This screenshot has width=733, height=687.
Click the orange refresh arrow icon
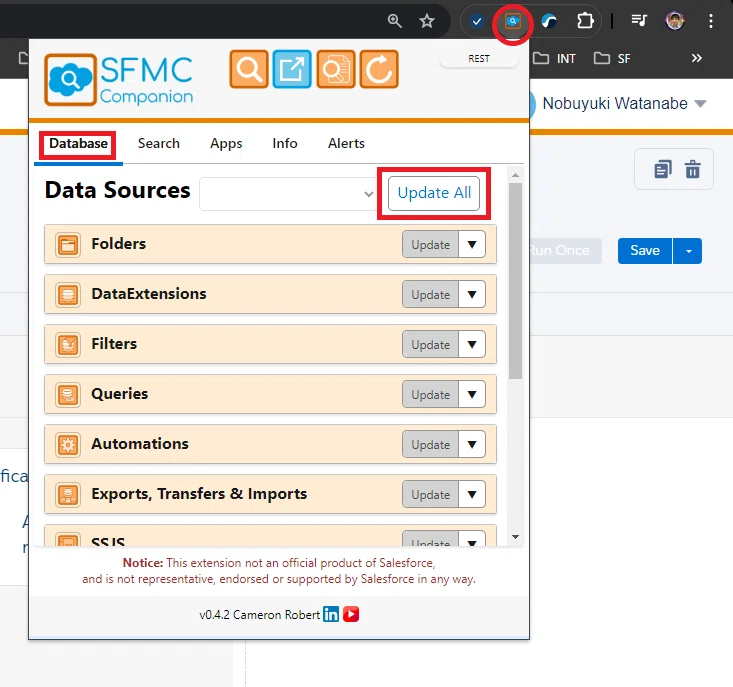point(379,69)
